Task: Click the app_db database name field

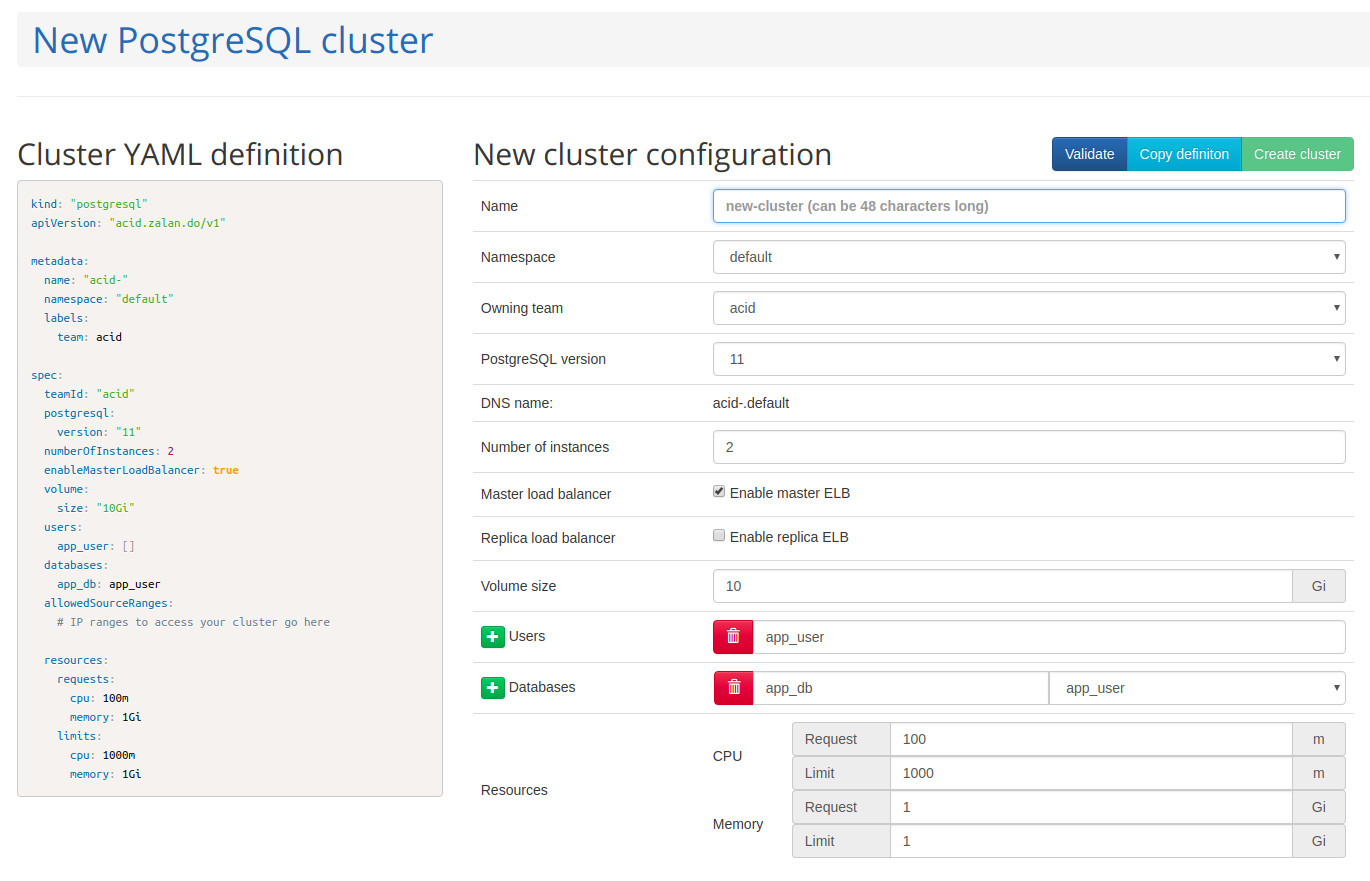Action: click(x=900, y=687)
